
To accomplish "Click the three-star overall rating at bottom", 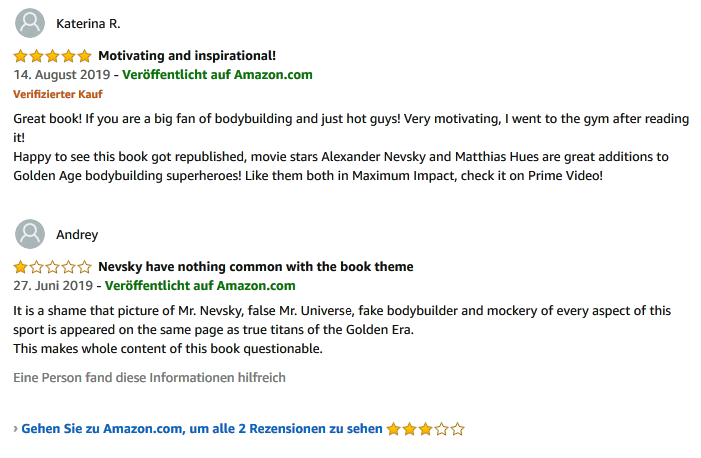I will (x=425, y=429).
